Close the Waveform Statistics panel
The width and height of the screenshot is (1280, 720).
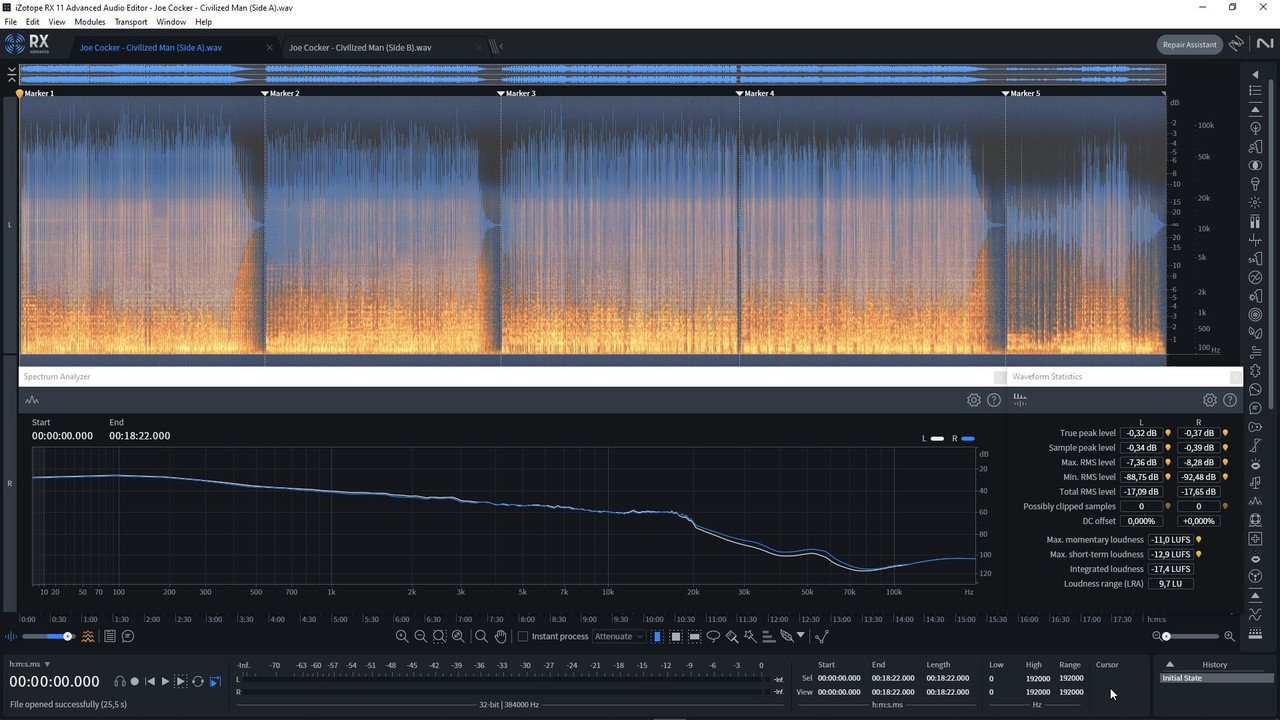pos(1236,377)
